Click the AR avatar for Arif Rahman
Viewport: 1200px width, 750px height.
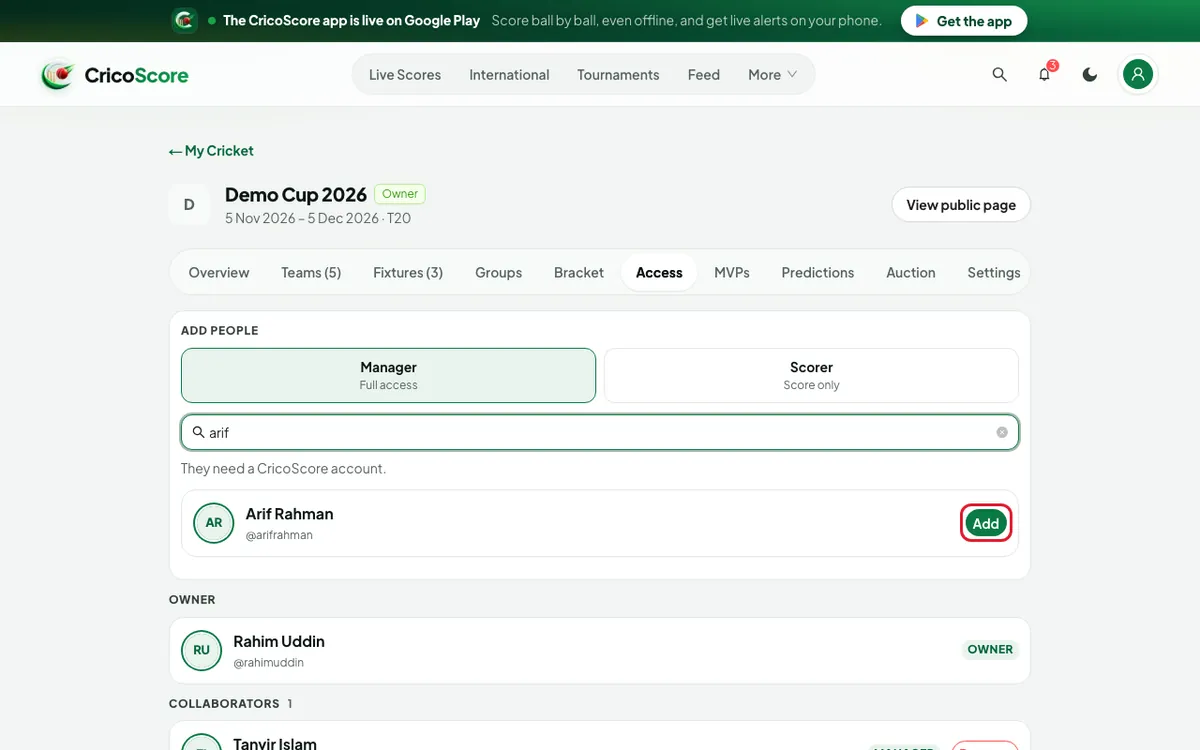[214, 523]
